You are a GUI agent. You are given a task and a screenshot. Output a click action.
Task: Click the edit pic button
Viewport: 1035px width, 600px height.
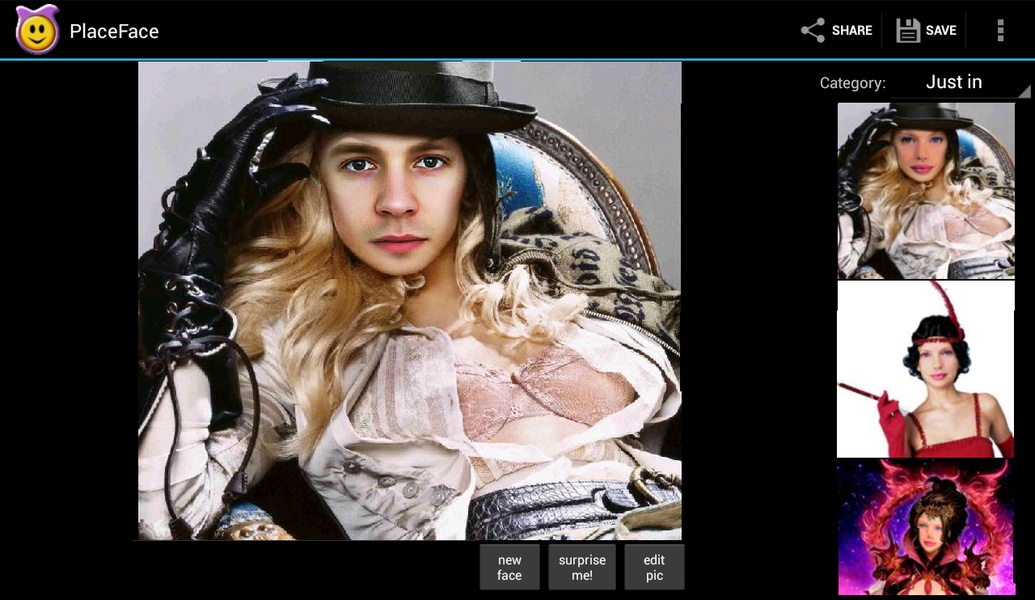pos(653,567)
